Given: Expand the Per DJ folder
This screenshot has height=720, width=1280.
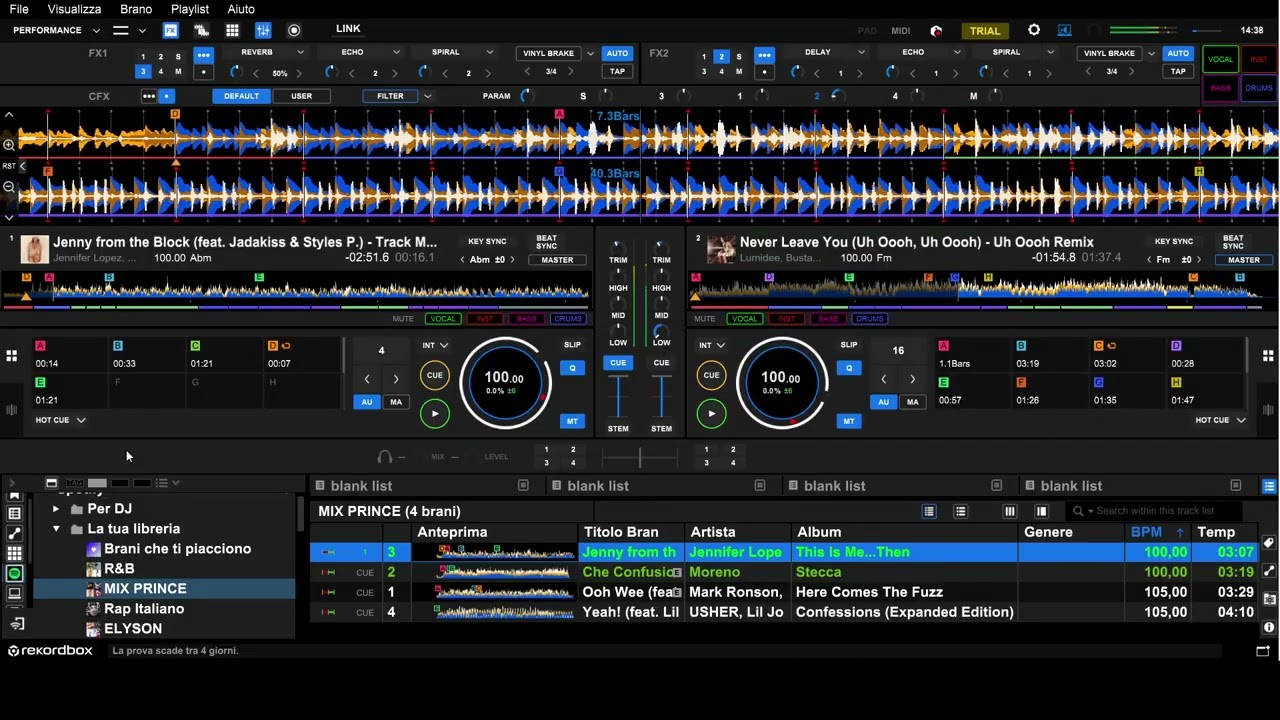Looking at the screenshot, I should pos(56,509).
